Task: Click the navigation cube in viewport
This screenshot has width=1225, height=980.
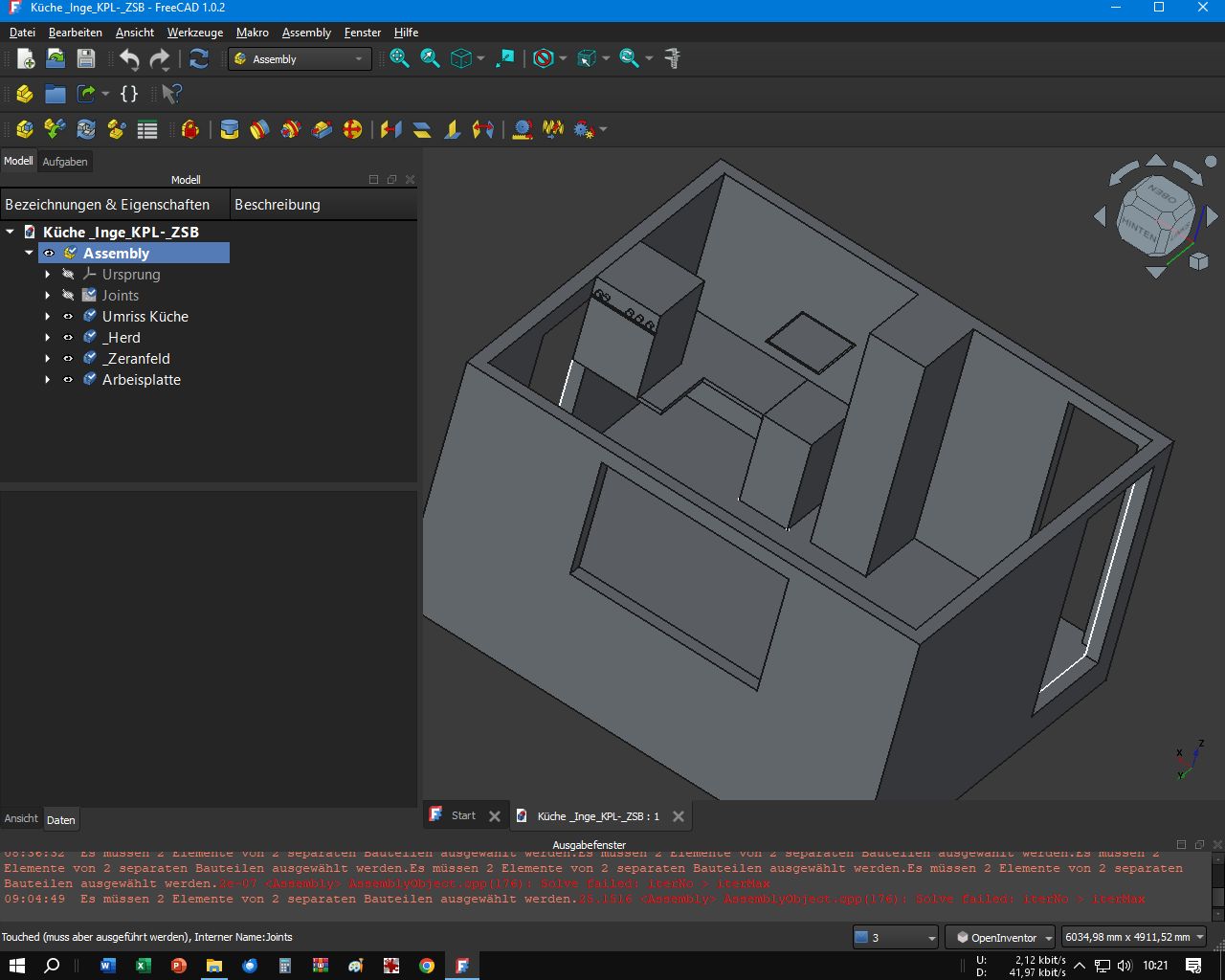Action: tap(1156, 216)
